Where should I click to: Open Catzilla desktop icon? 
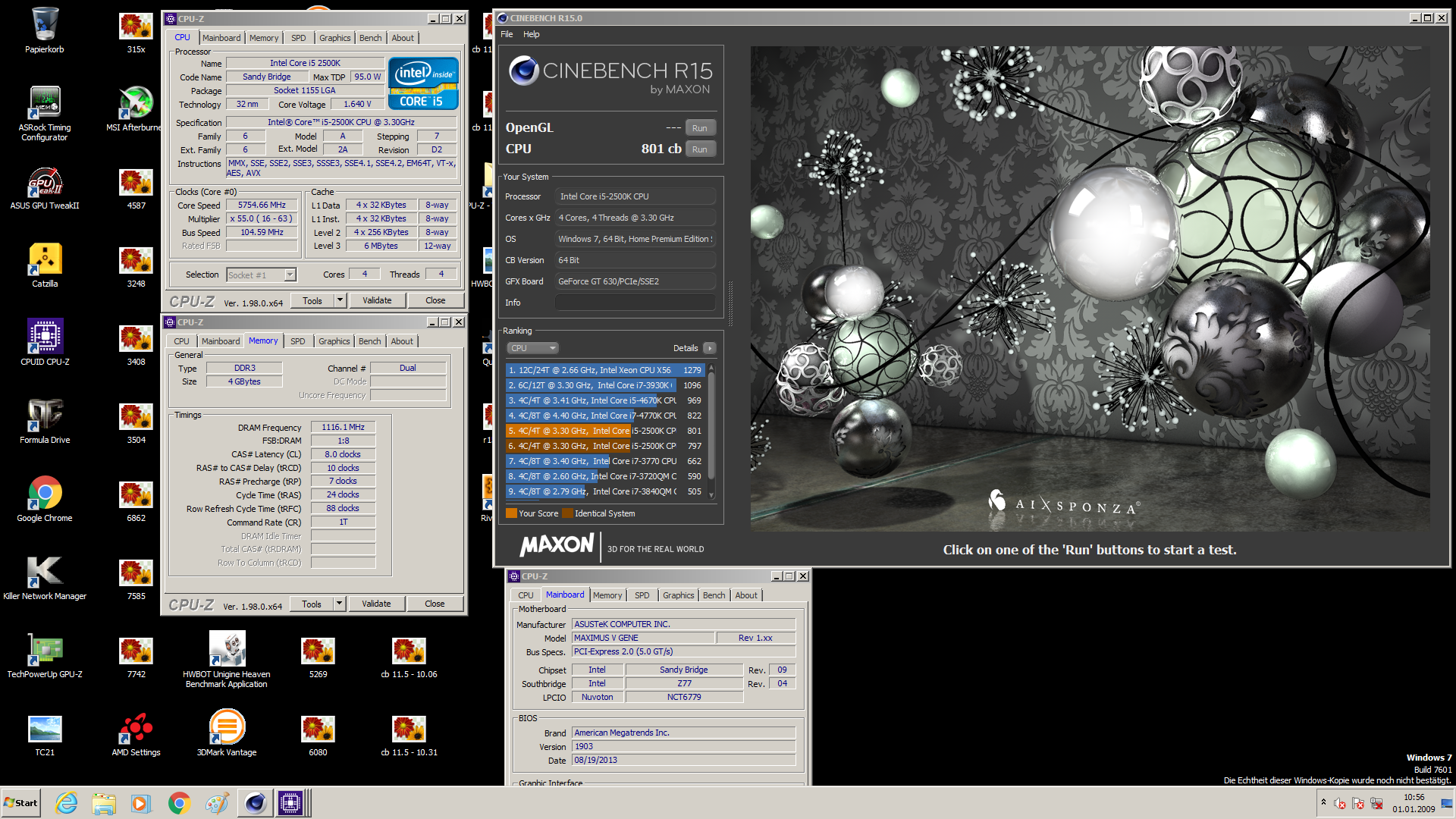[45, 265]
